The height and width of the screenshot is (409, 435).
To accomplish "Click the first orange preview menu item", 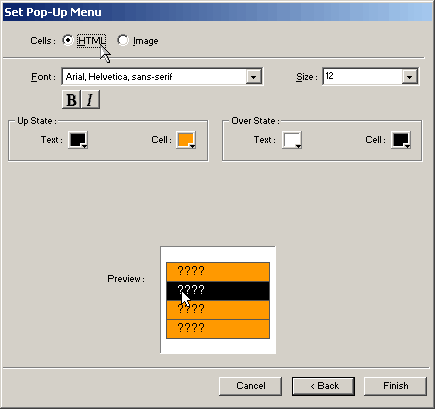I will pyautogui.click(x=218, y=272).
